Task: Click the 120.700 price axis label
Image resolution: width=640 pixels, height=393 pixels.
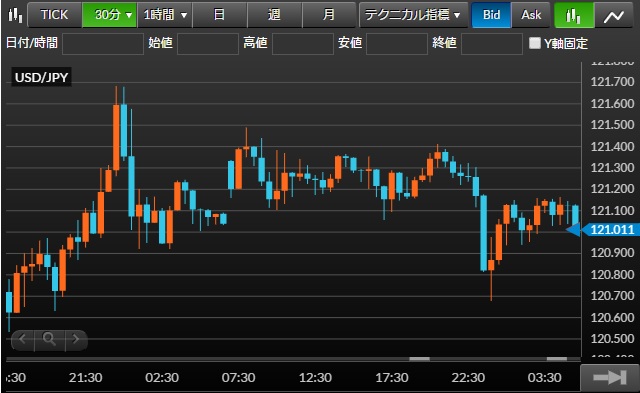Action: coord(612,295)
